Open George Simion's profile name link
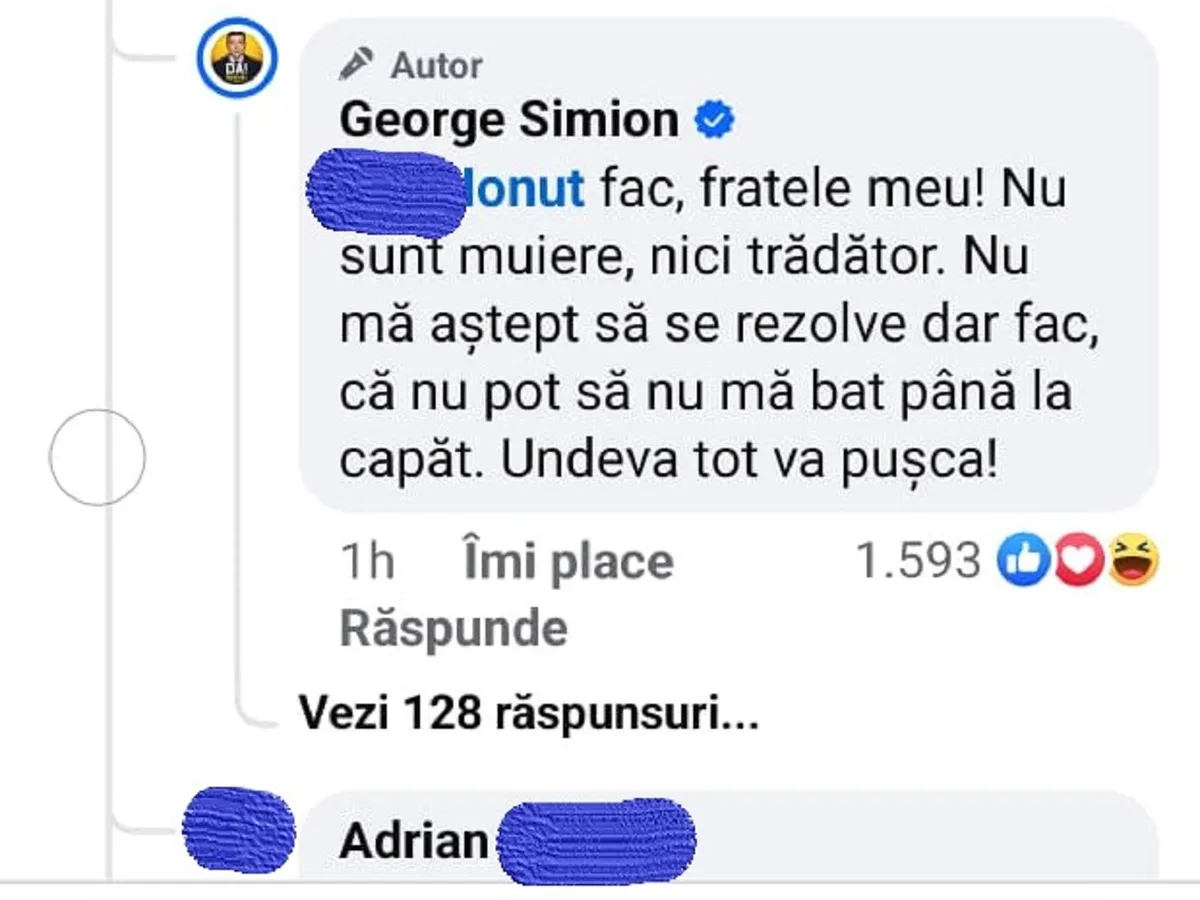This screenshot has width=1200, height=900. pyautogui.click(x=509, y=122)
